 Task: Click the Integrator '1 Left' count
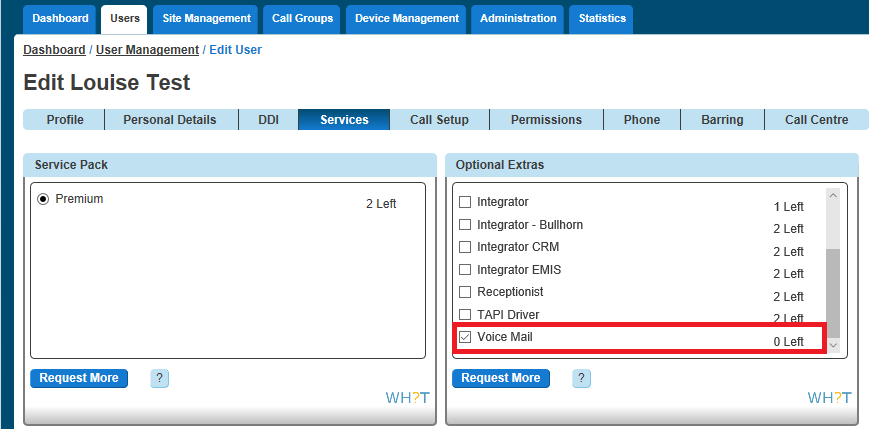(x=789, y=207)
